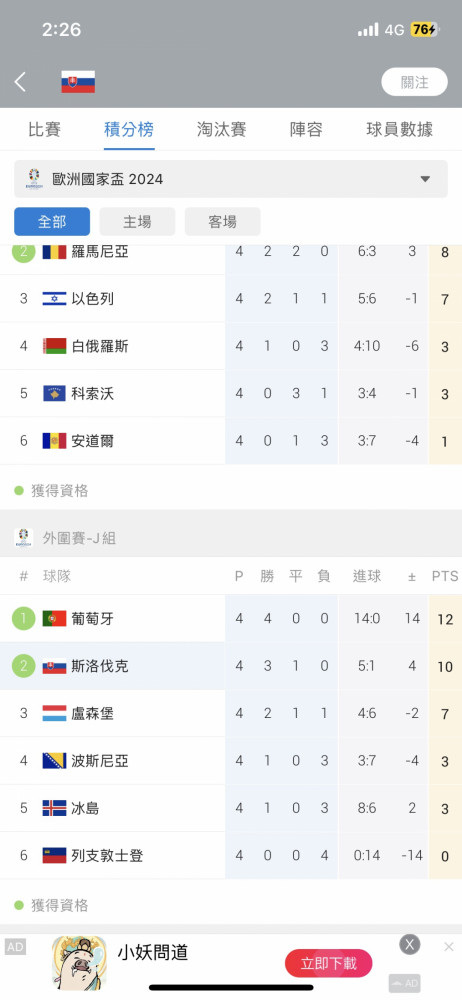The width and height of the screenshot is (462, 1000).
Task: Select the 全部 filter
Action: point(52,221)
